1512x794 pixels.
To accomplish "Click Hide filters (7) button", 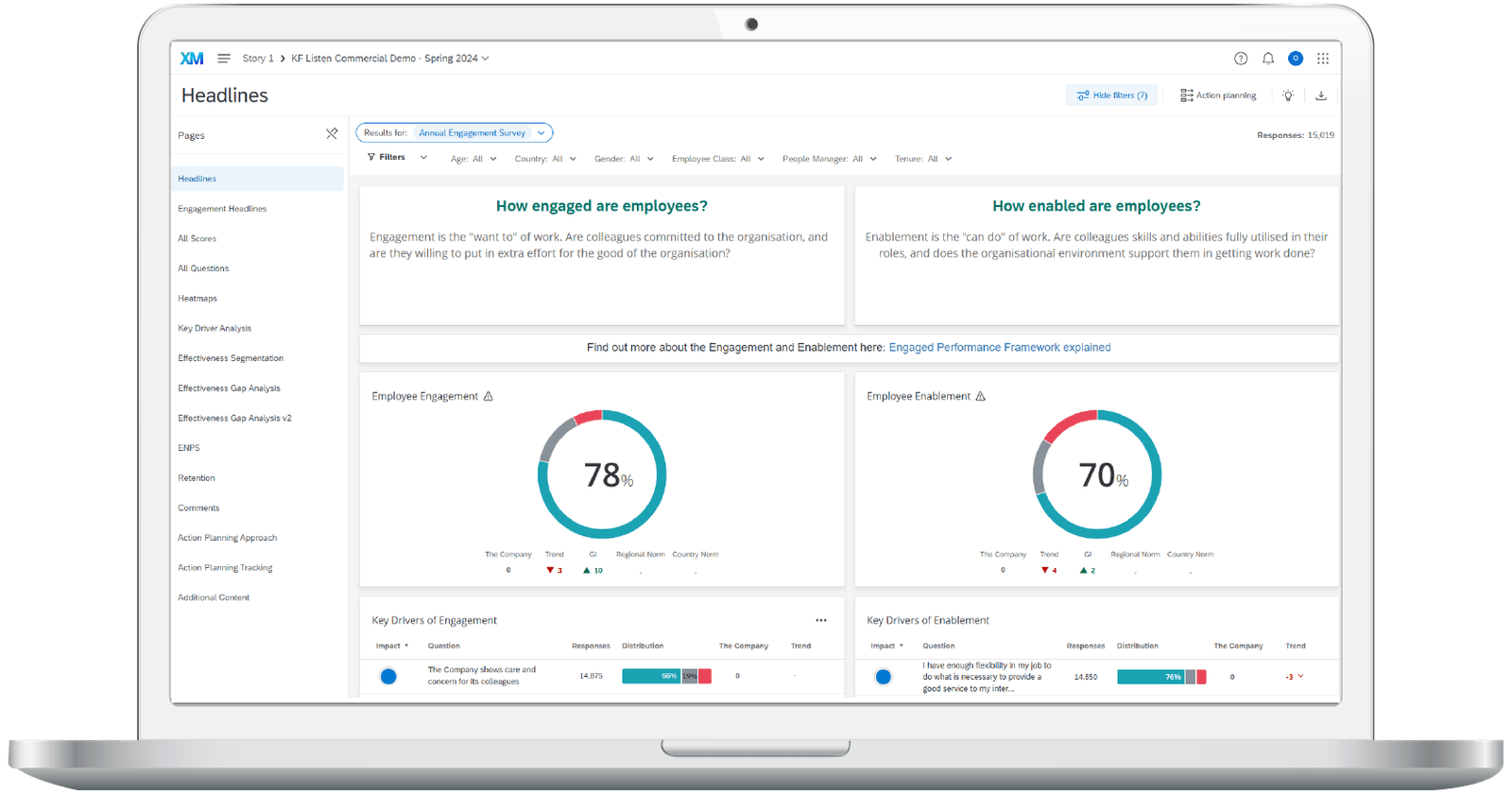I will (1112, 95).
